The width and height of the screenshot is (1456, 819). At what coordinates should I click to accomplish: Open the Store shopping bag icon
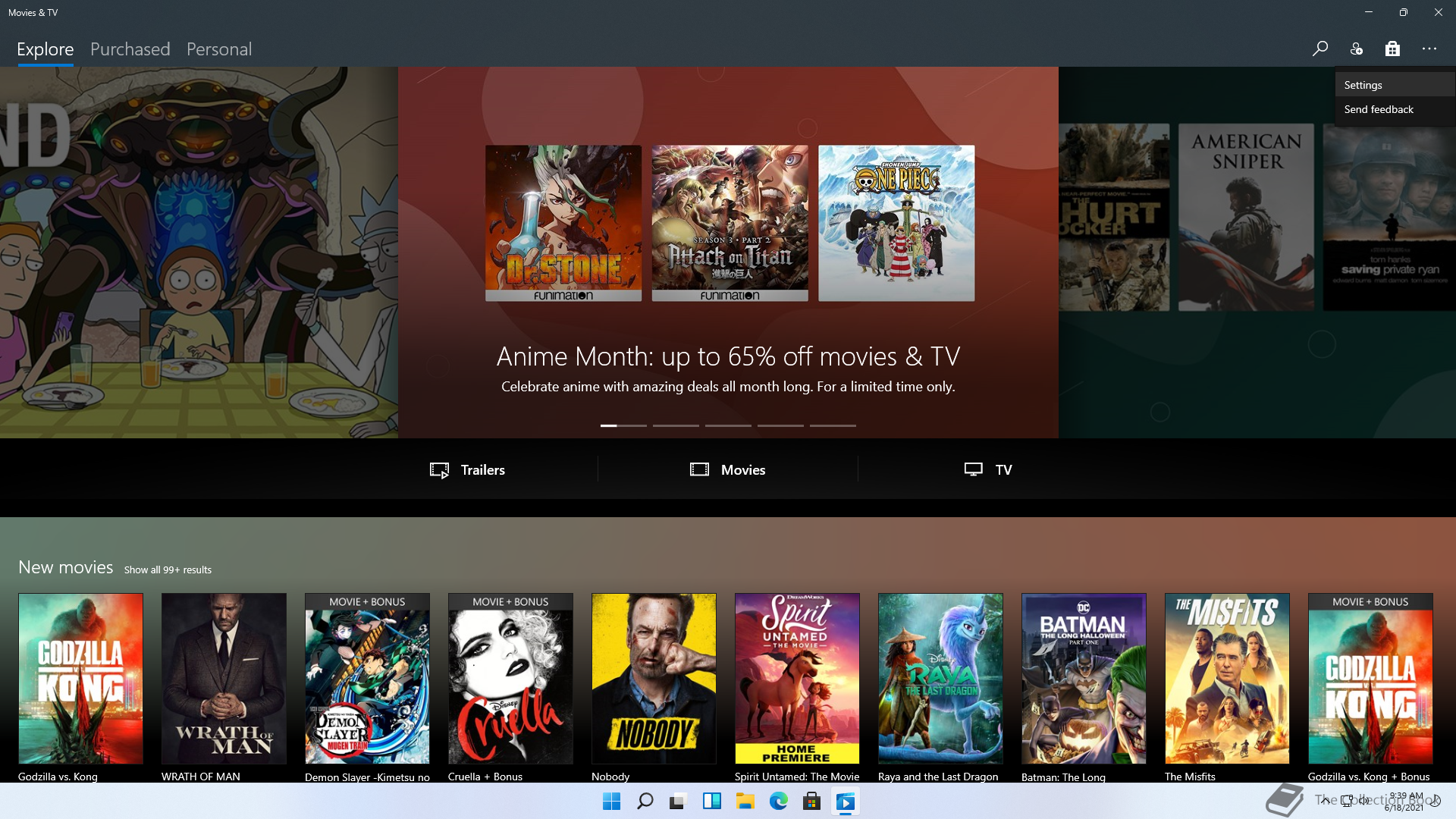(1392, 49)
